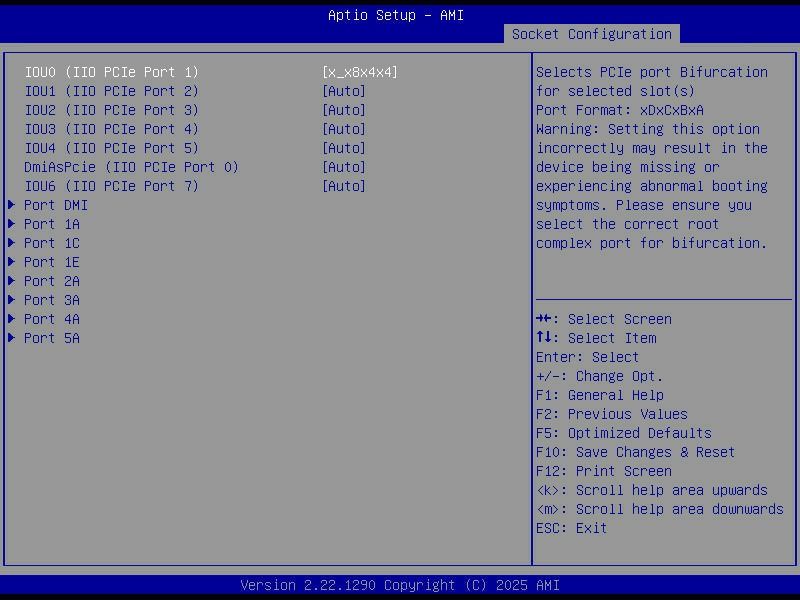
Task: Click the <m>: Scroll help area downwards line
Action: [660, 509]
